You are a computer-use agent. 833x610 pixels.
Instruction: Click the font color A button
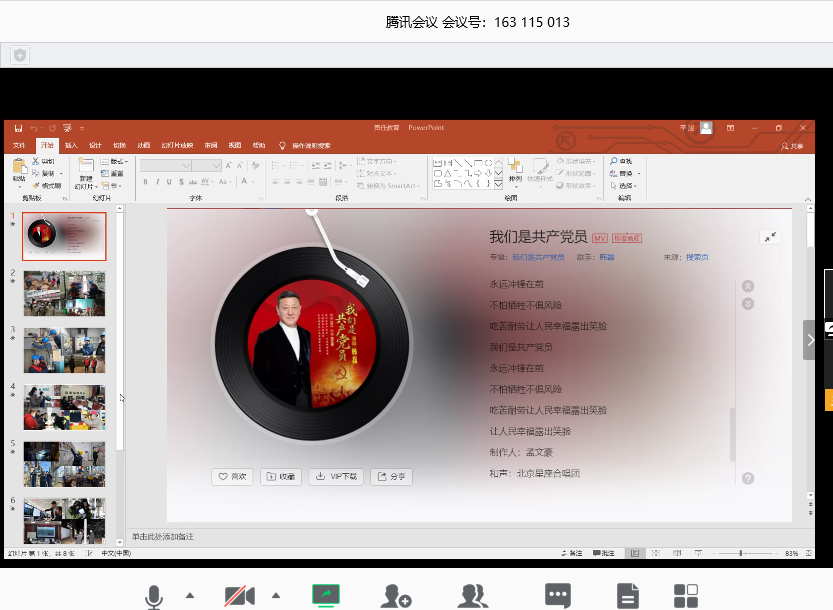[244, 182]
